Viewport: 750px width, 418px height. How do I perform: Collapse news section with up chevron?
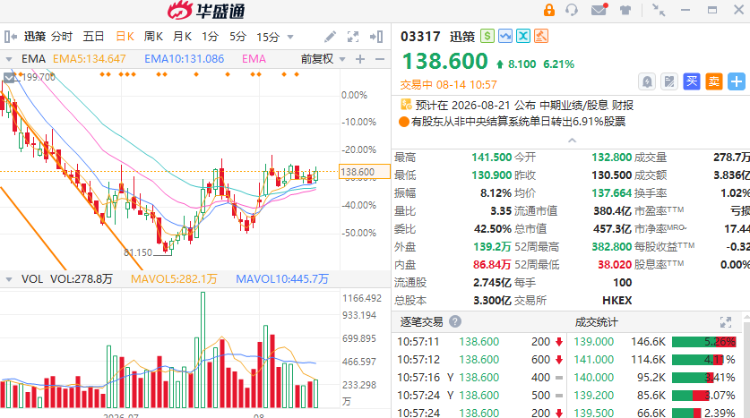coord(572,140)
